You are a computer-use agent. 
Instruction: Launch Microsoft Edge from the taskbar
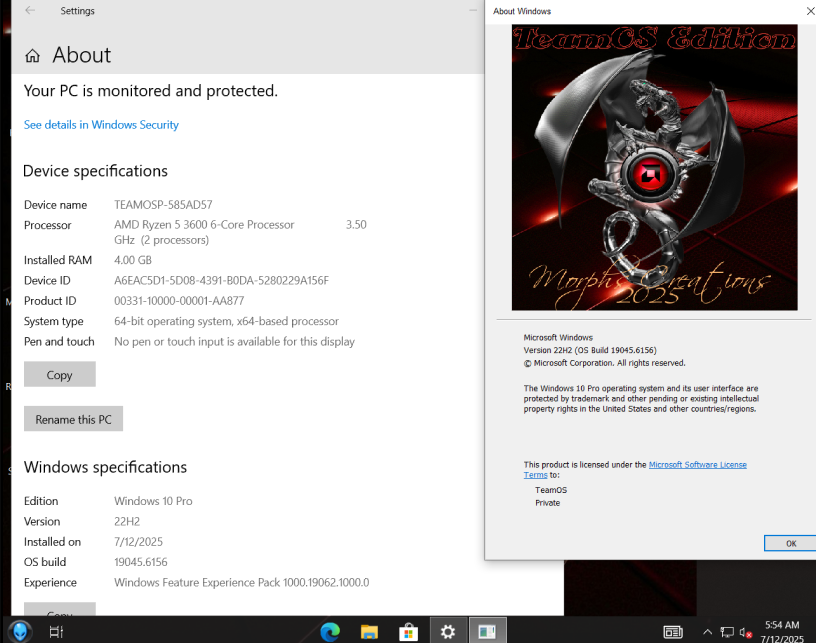point(330,632)
